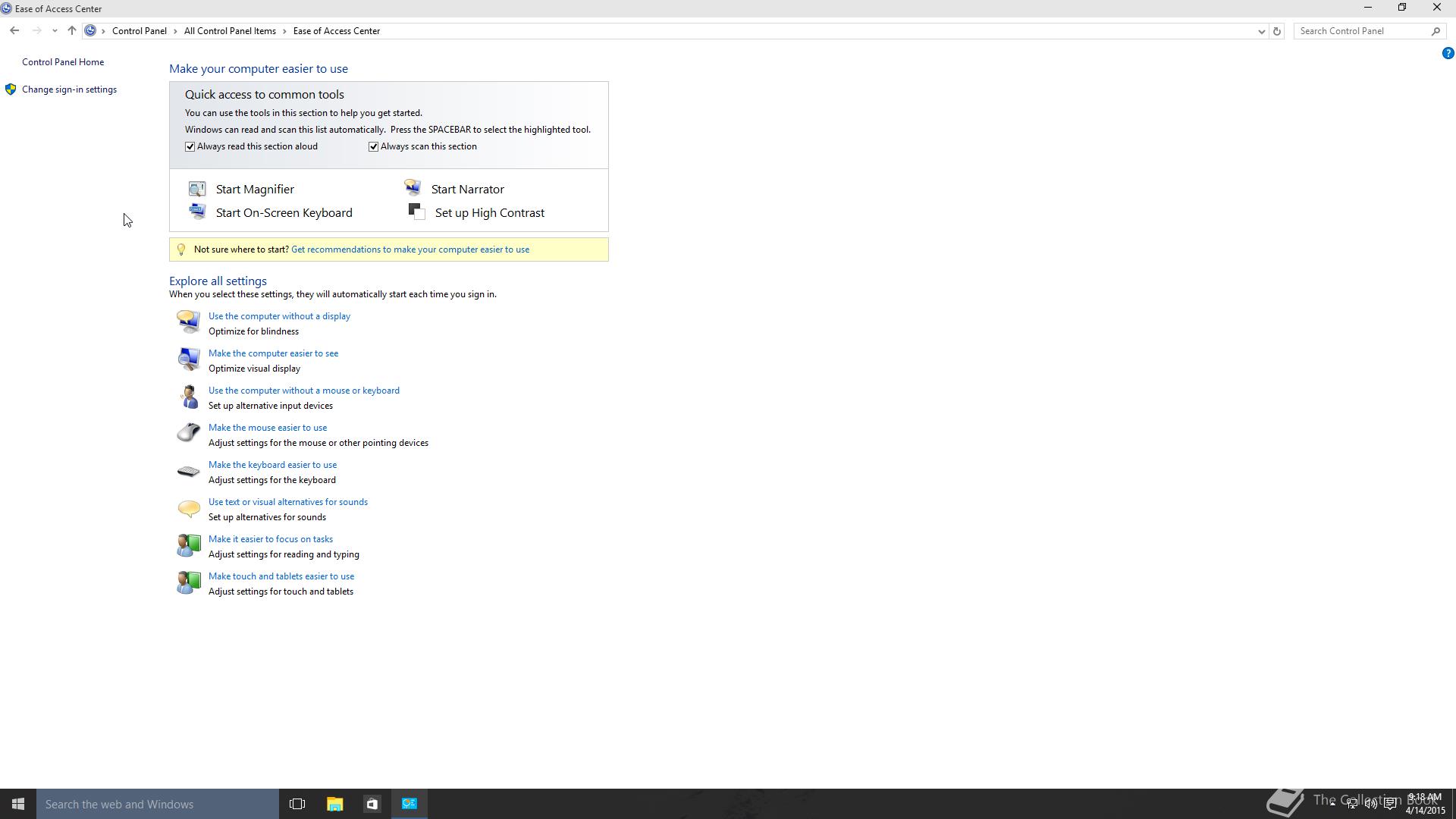The width and height of the screenshot is (1456, 819).
Task: Open 'Make the keyboard easier to use' link
Action: [272, 465]
